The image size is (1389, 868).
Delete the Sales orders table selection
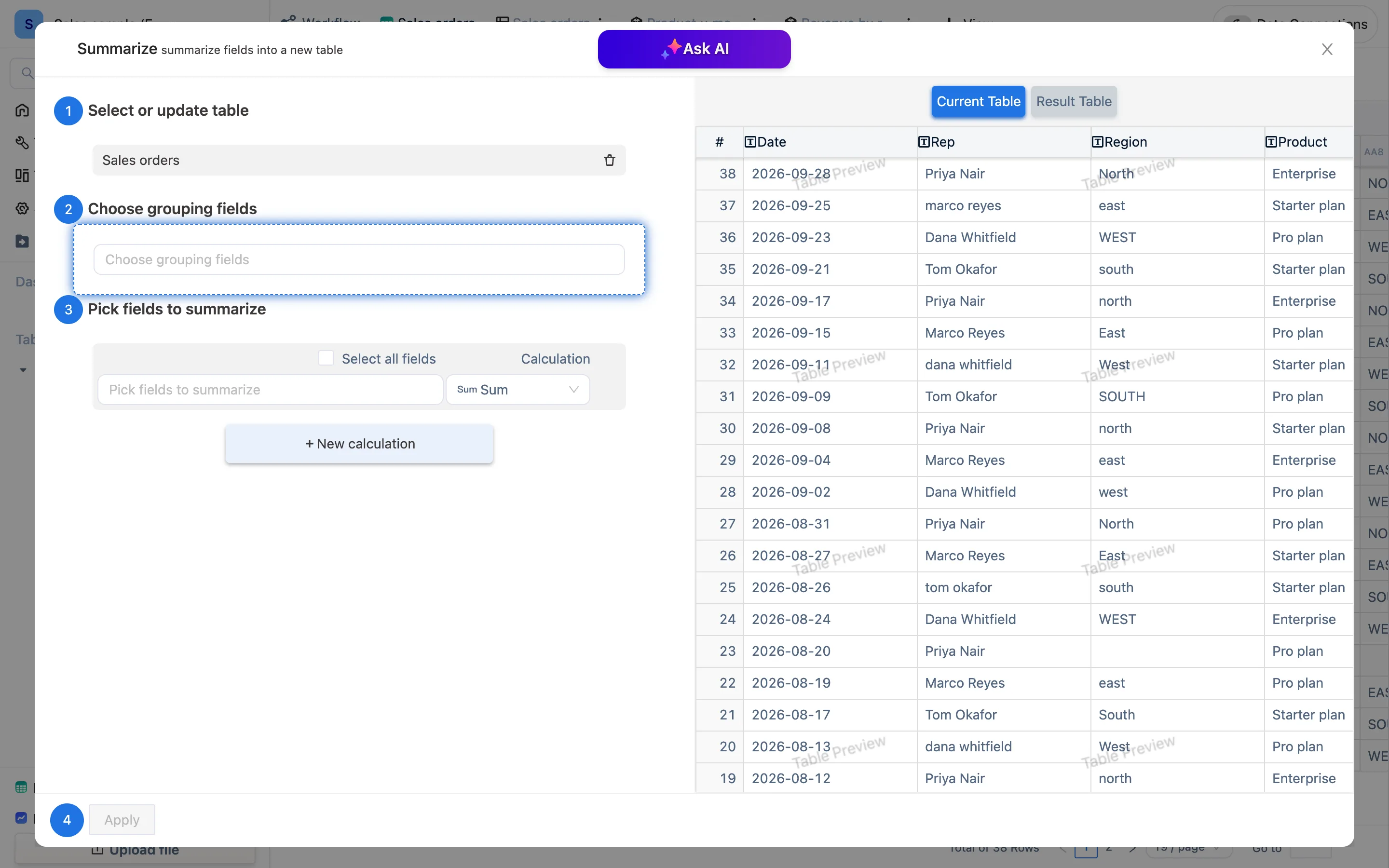(609, 160)
